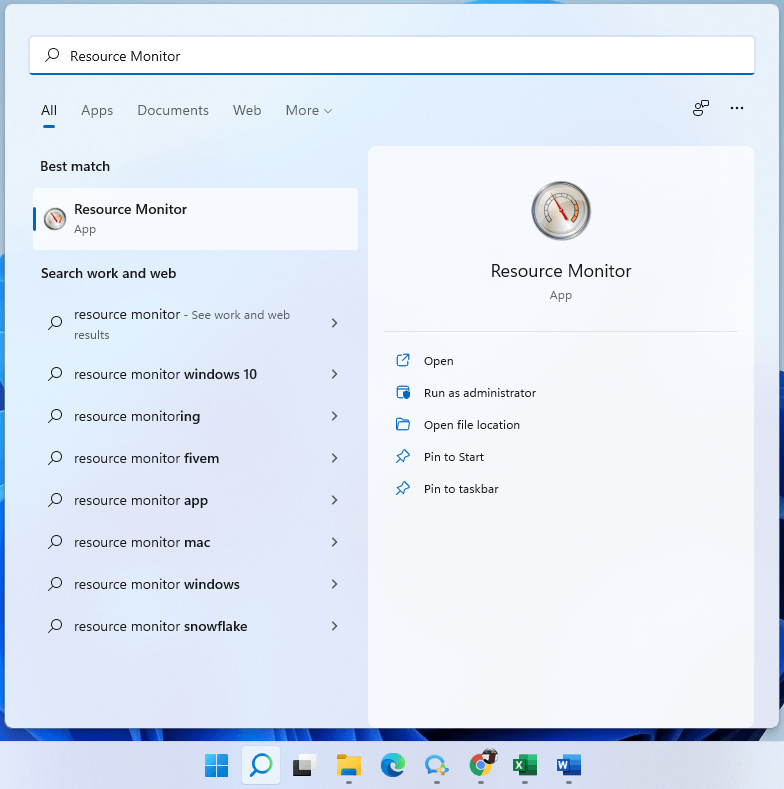This screenshot has width=784, height=789.
Task: Click the large Resource Monitor gauge icon in the preview pane
Action: coord(561,210)
